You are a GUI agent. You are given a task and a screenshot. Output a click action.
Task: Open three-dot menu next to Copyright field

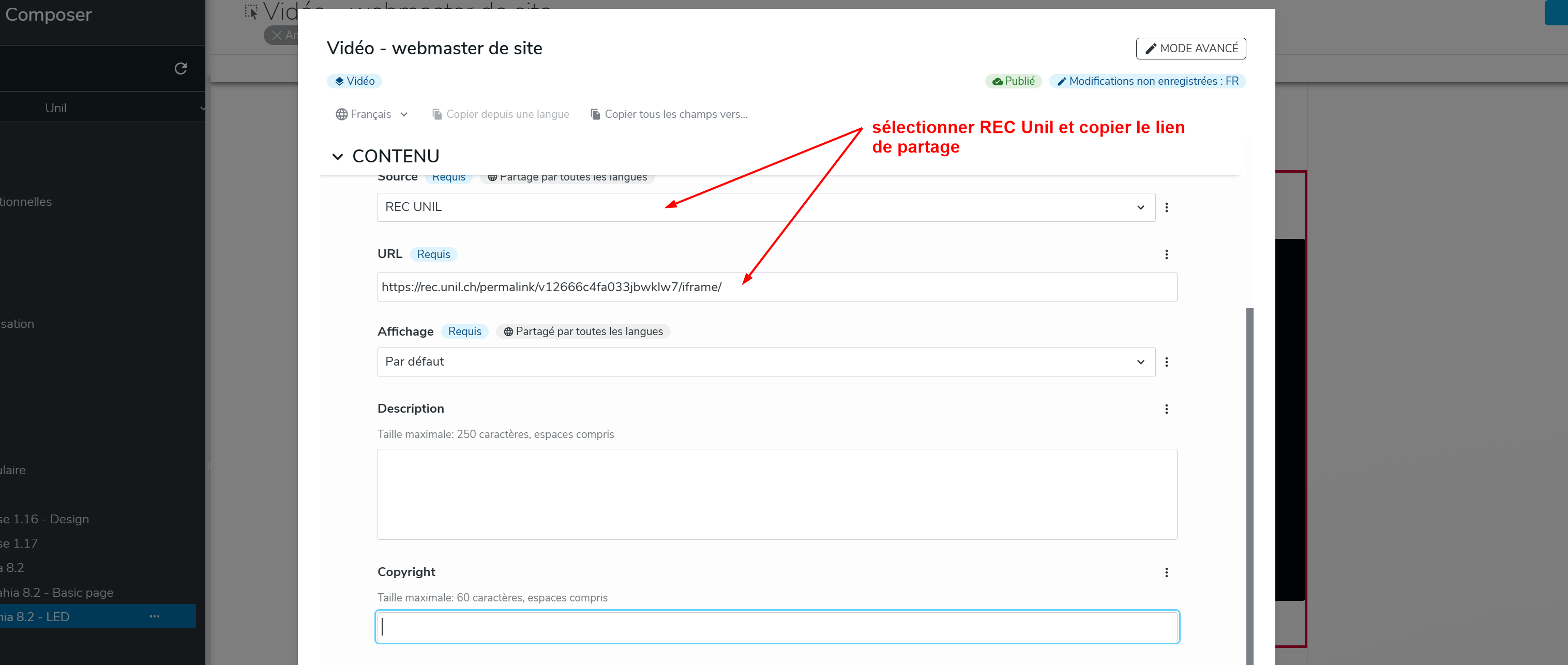1166,572
